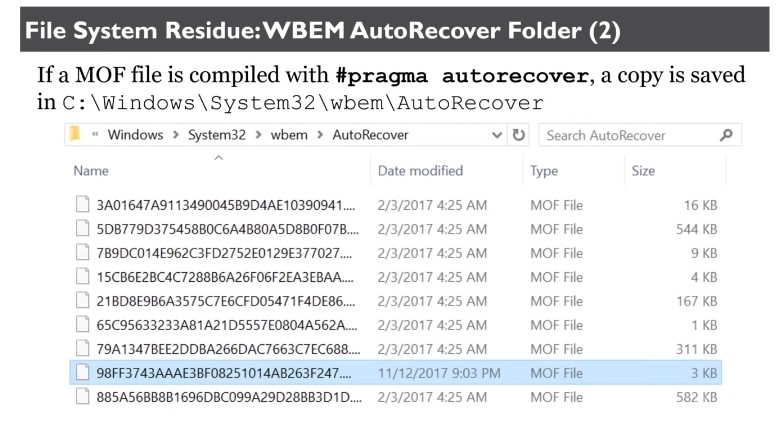Click file icon of 3A01647A9113490045B9D4AE10390941
The height and width of the screenshot is (439, 782).
[82, 205]
